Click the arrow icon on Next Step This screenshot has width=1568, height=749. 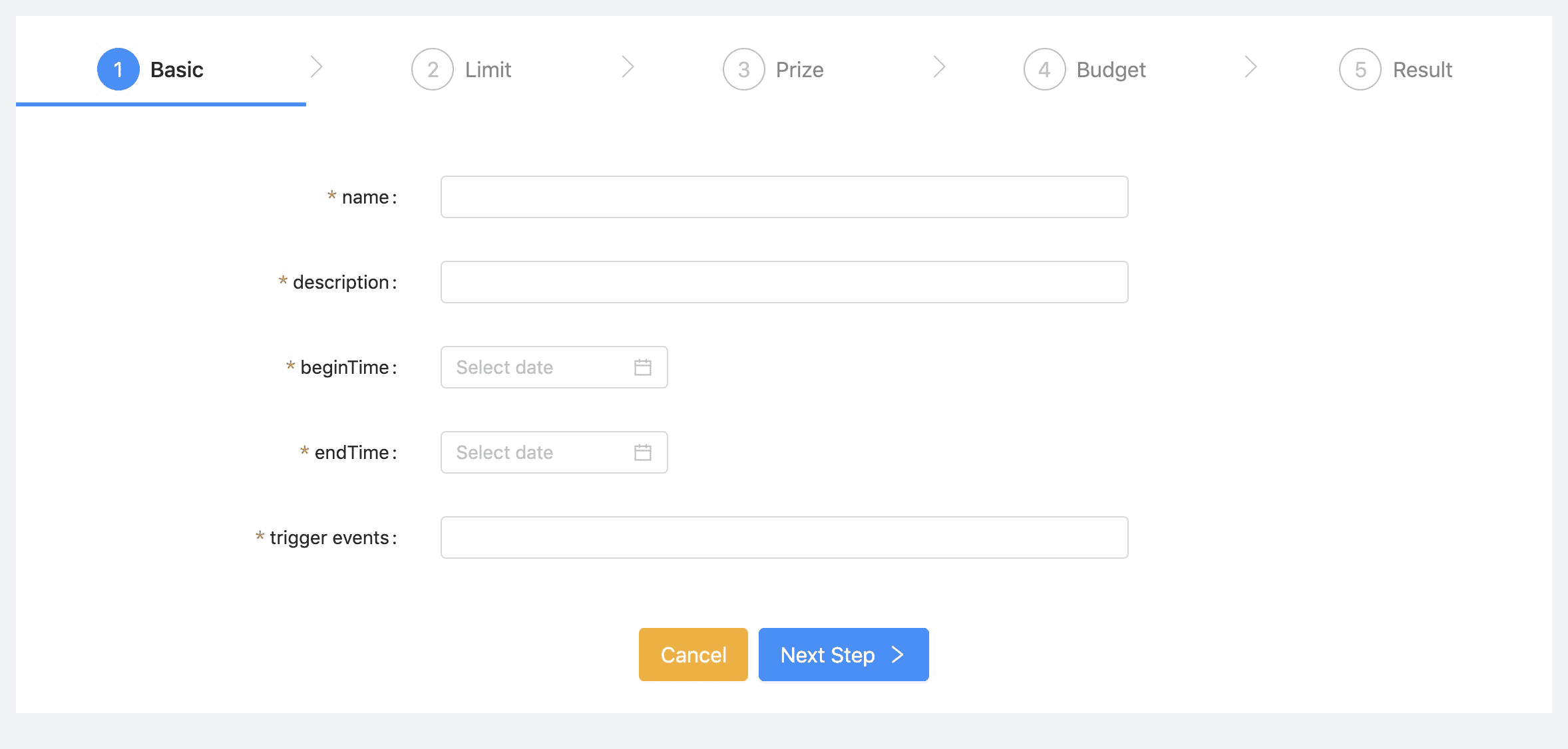(x=898, y=655)
